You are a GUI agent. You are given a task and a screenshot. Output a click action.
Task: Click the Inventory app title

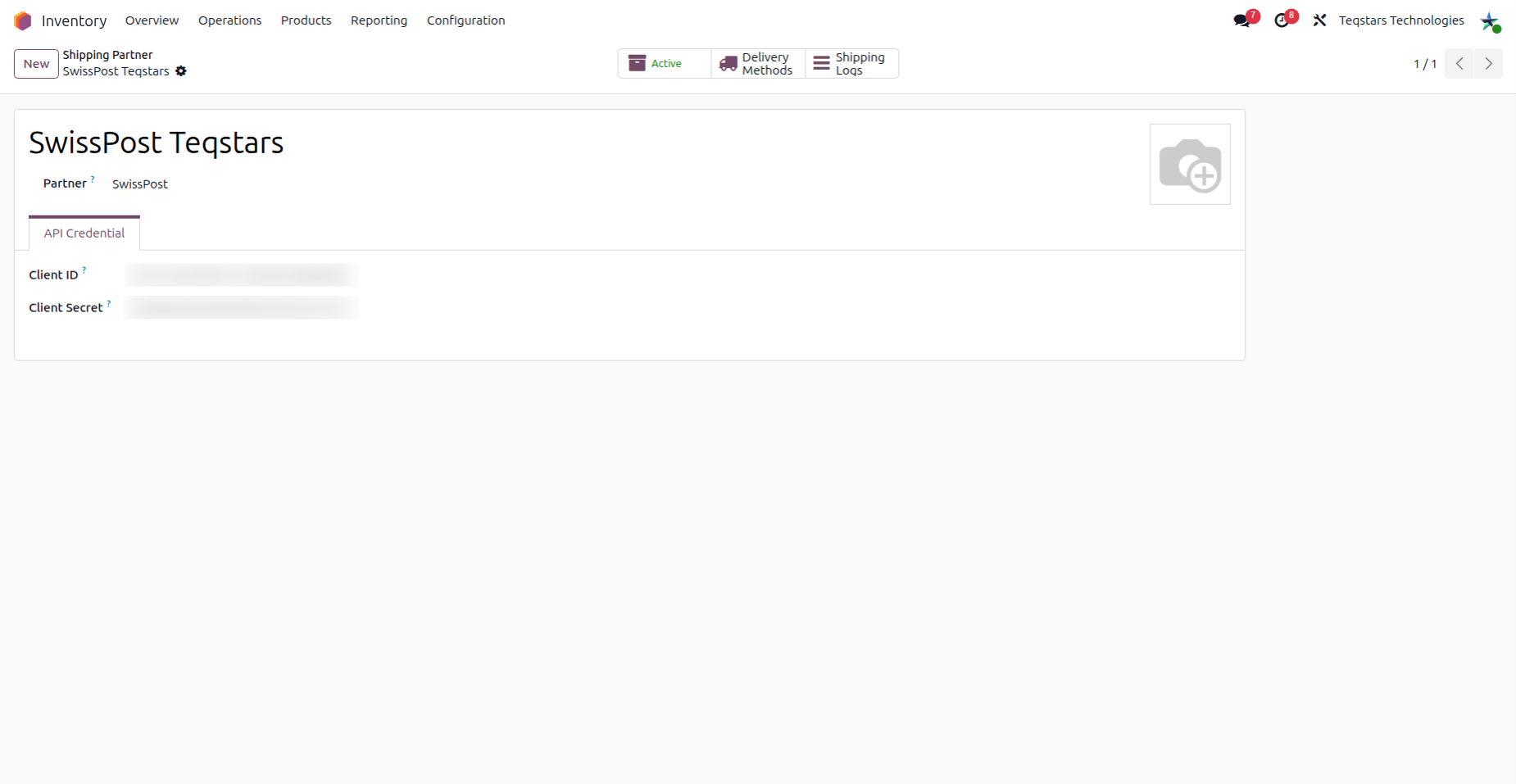tap(74, 20)
